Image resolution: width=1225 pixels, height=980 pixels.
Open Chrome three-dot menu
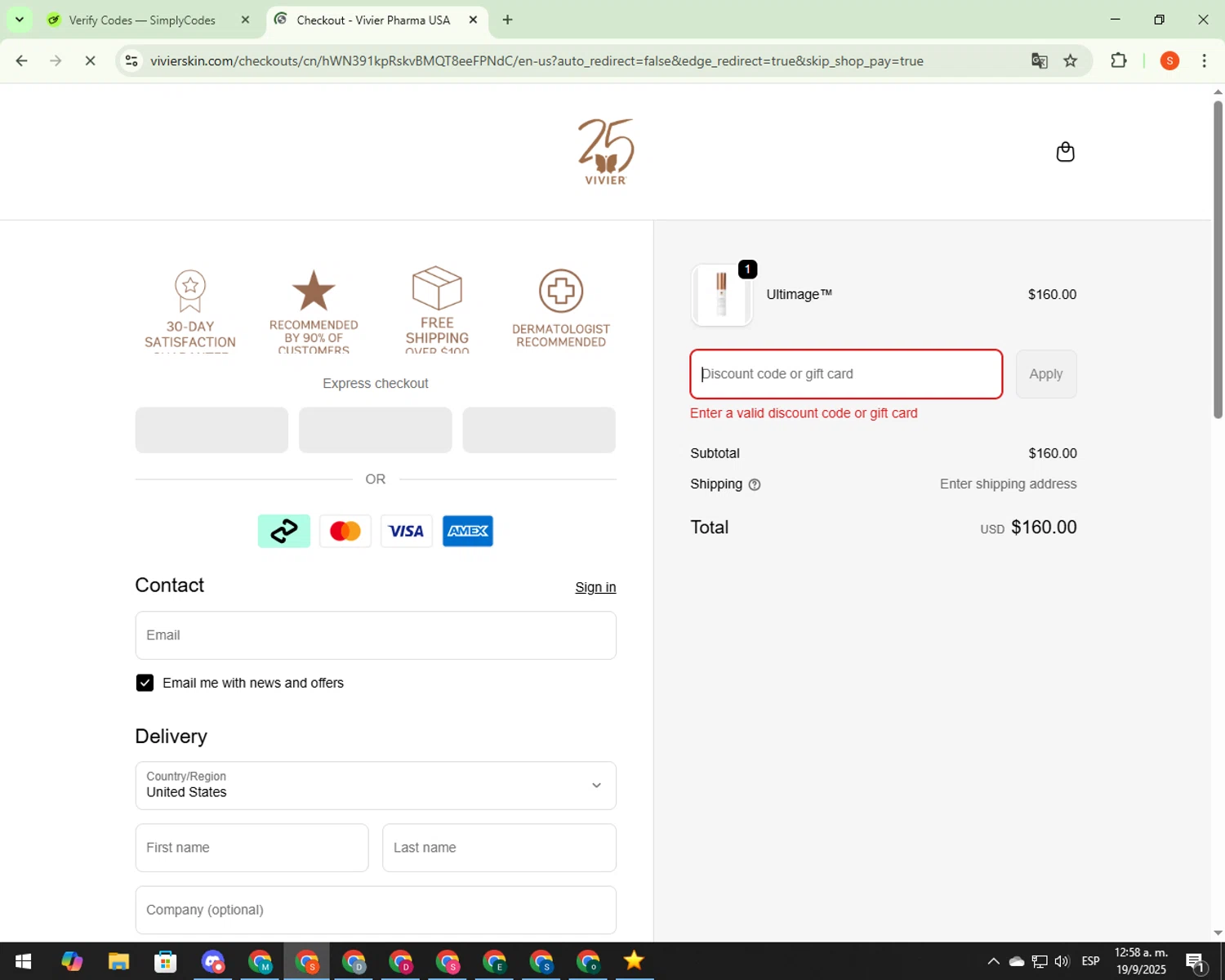point(1204,60)
